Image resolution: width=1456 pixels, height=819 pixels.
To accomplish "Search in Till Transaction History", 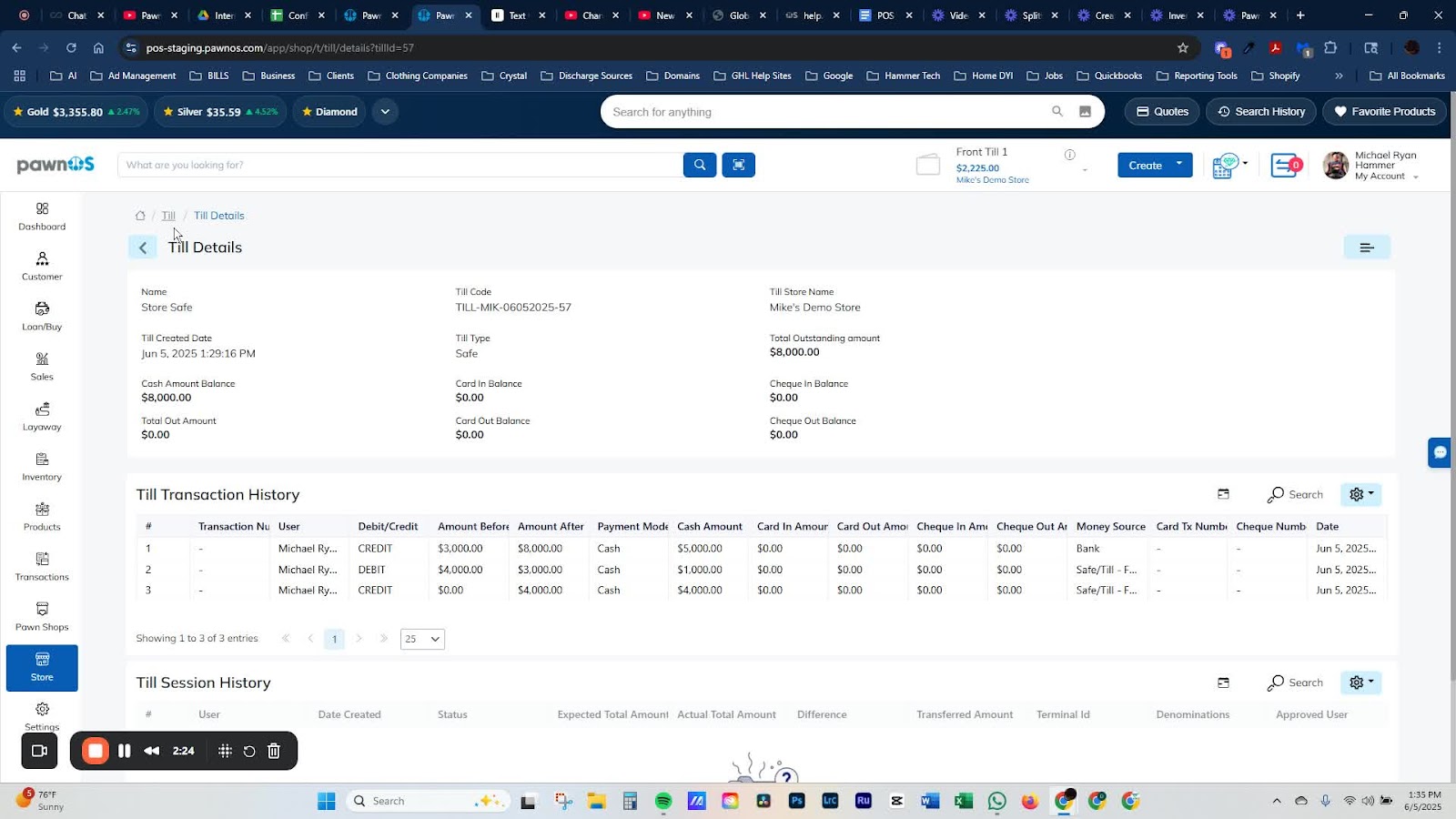I will click(1296, 494).
